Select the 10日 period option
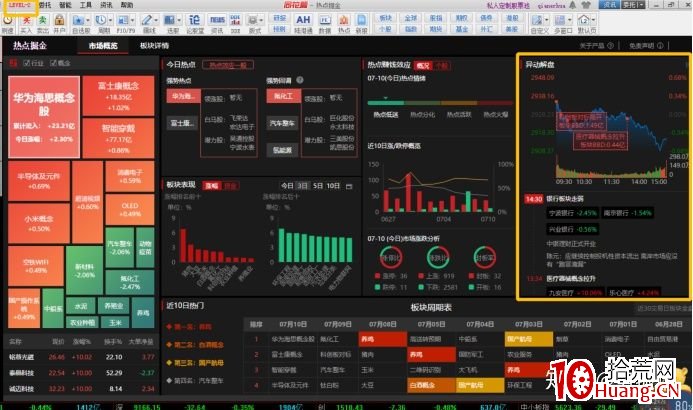Screen dimensions: 693x410 point(333,186)
